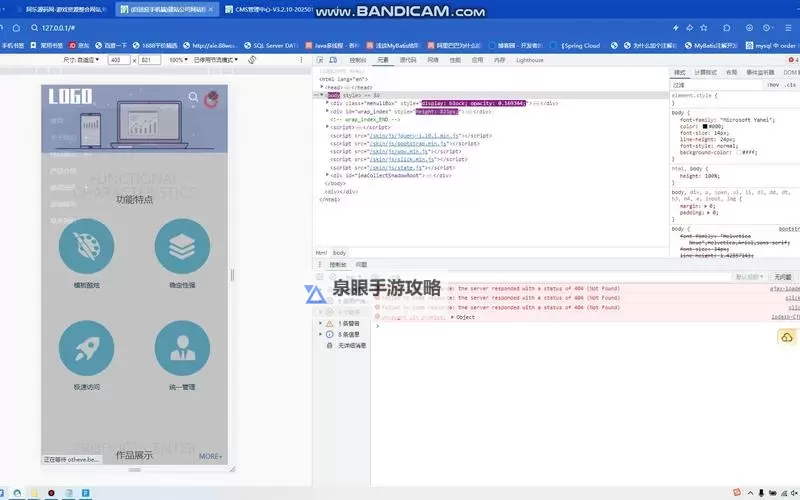
Task: Open the throttling mode dropdown
Action: click(x=215, y=60)
